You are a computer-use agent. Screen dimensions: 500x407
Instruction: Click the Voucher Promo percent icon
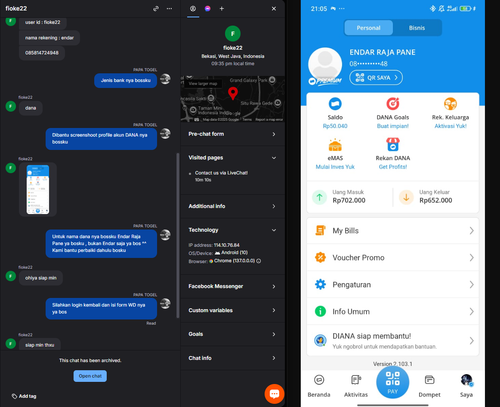[320, 258]
